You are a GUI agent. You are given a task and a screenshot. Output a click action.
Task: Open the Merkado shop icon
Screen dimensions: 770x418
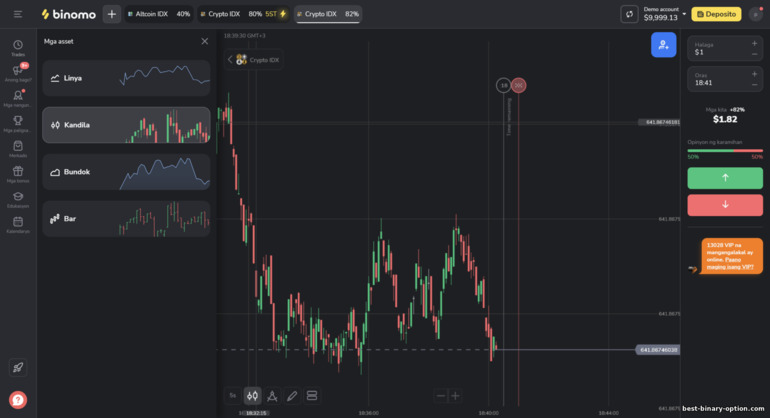point(18,149)
